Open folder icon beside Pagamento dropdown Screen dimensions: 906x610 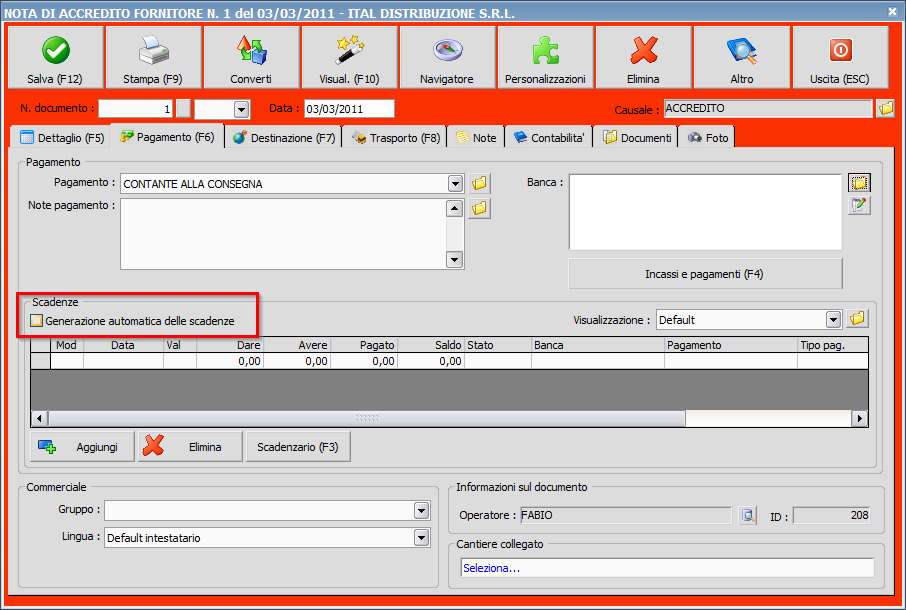[479, 184]
